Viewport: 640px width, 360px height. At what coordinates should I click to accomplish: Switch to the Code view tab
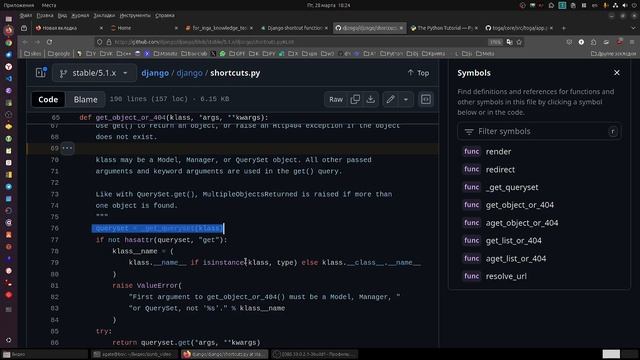[x=48, y=99]
